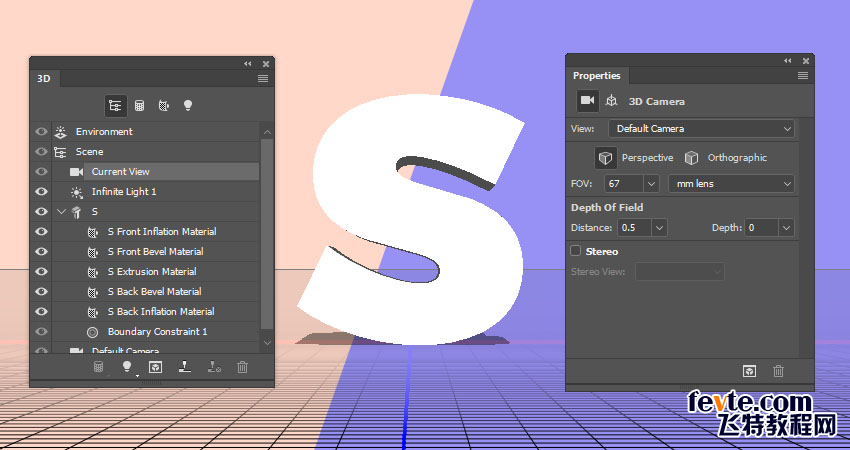Viewport: 850px width, 450px height.
Task: Open the Properties panel flyout menu
Action: (x=803, y=76)
